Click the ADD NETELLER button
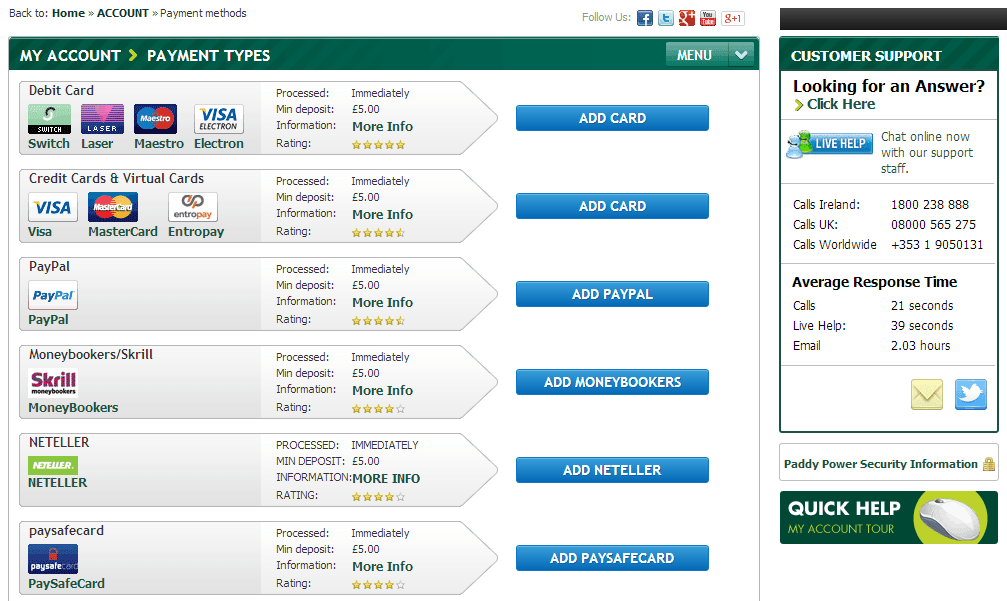1007x601 pixels. click(x=612, y=470)
